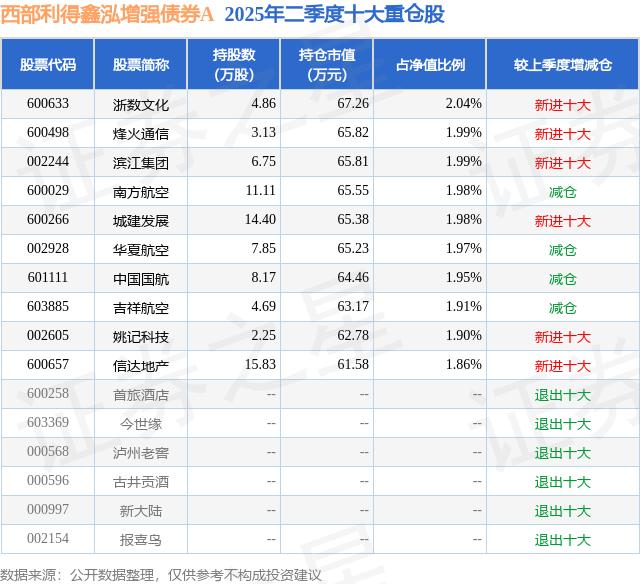Screen dimensions: 640x584
Task: Click the 较上季度增减仓 column header
Action: point(563,65)
